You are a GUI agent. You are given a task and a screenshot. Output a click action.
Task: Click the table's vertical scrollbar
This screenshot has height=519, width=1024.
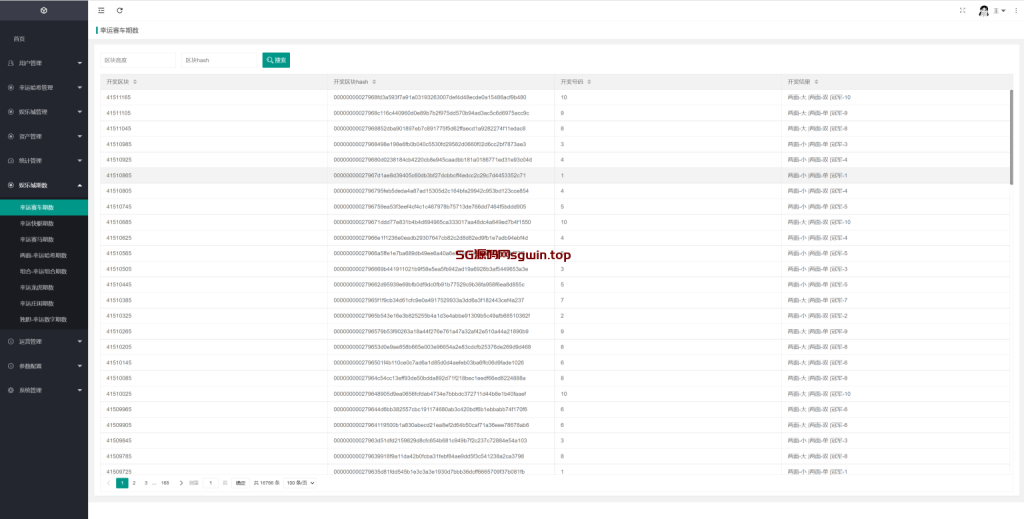click(x=1010, y=135)
